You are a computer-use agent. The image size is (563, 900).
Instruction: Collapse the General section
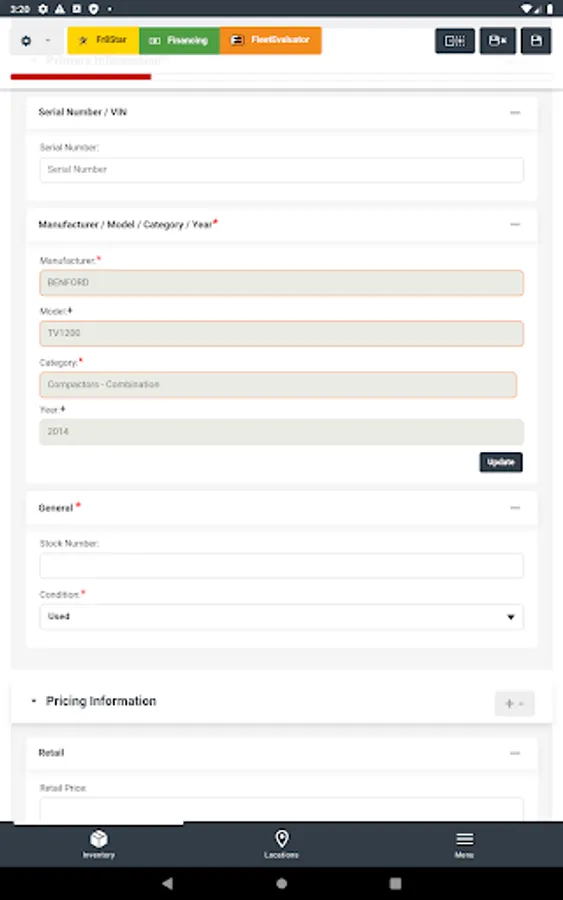tap(515, 508)
